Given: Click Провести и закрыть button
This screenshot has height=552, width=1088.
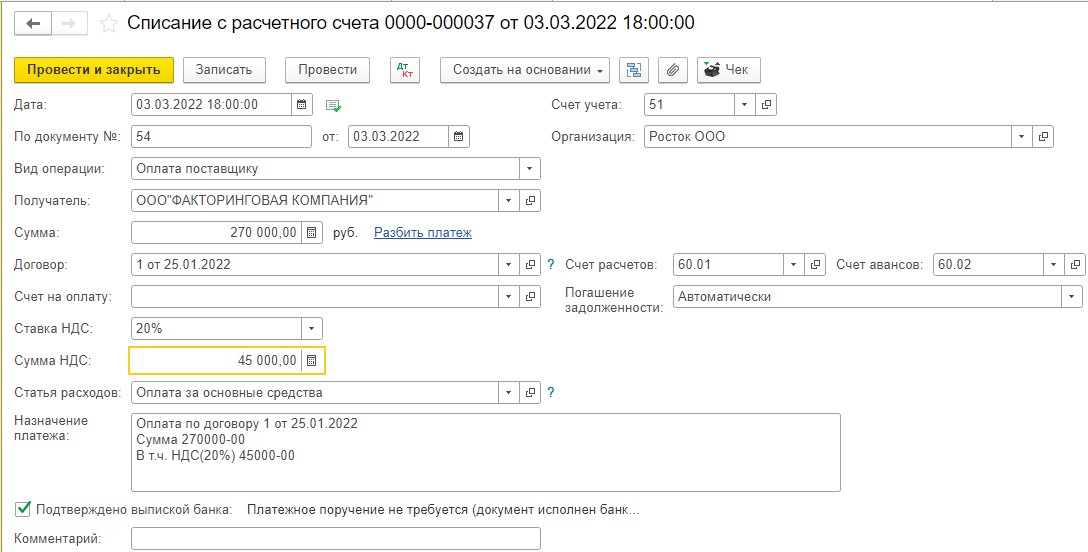Looking at the screenshot, I should pyautogui.click(x=94, y=70).
